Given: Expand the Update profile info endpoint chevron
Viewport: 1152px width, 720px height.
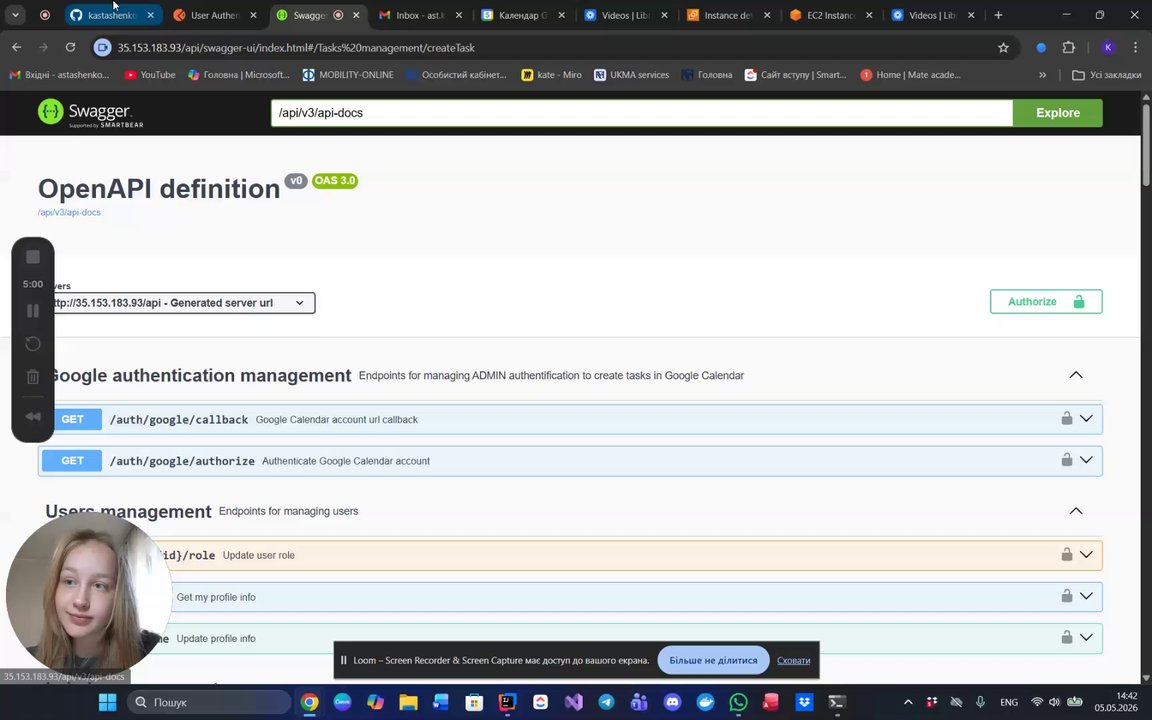Looking at the screenshot, I should tap(1086, 637).
